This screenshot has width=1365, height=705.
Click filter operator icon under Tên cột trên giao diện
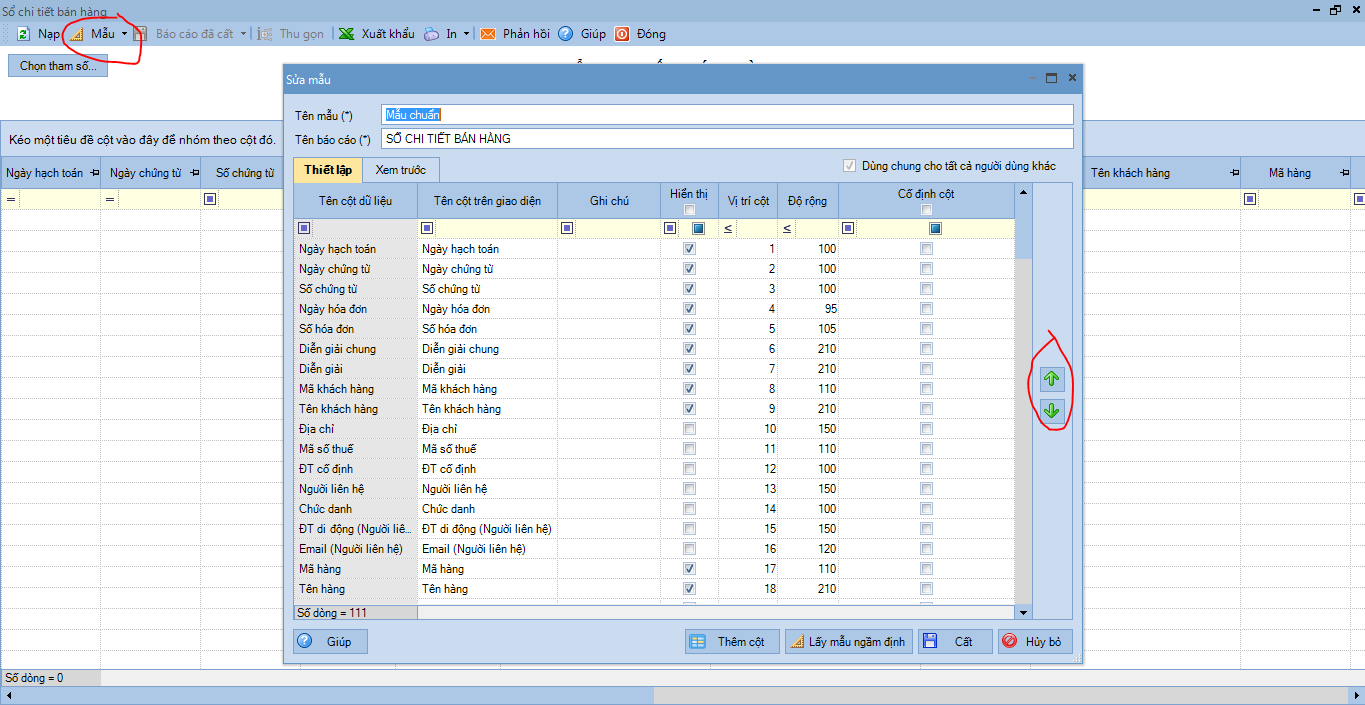click(x=427, y=229)
